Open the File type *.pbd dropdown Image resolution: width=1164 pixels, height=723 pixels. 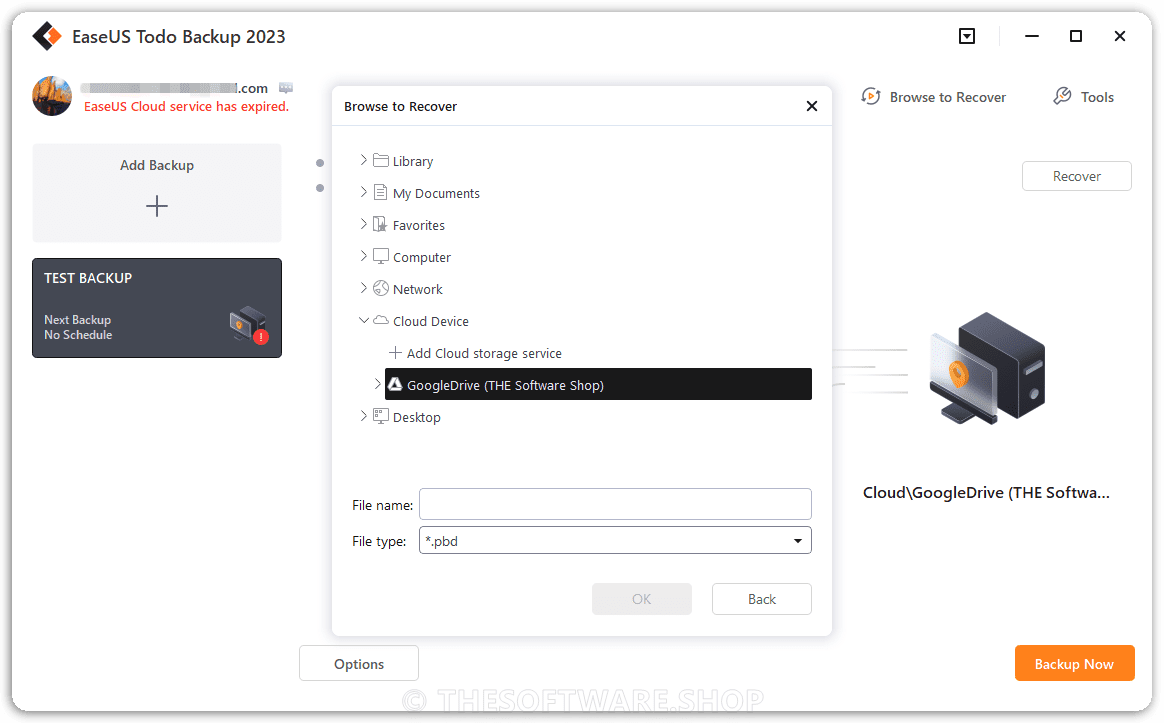tap(615, 540)
